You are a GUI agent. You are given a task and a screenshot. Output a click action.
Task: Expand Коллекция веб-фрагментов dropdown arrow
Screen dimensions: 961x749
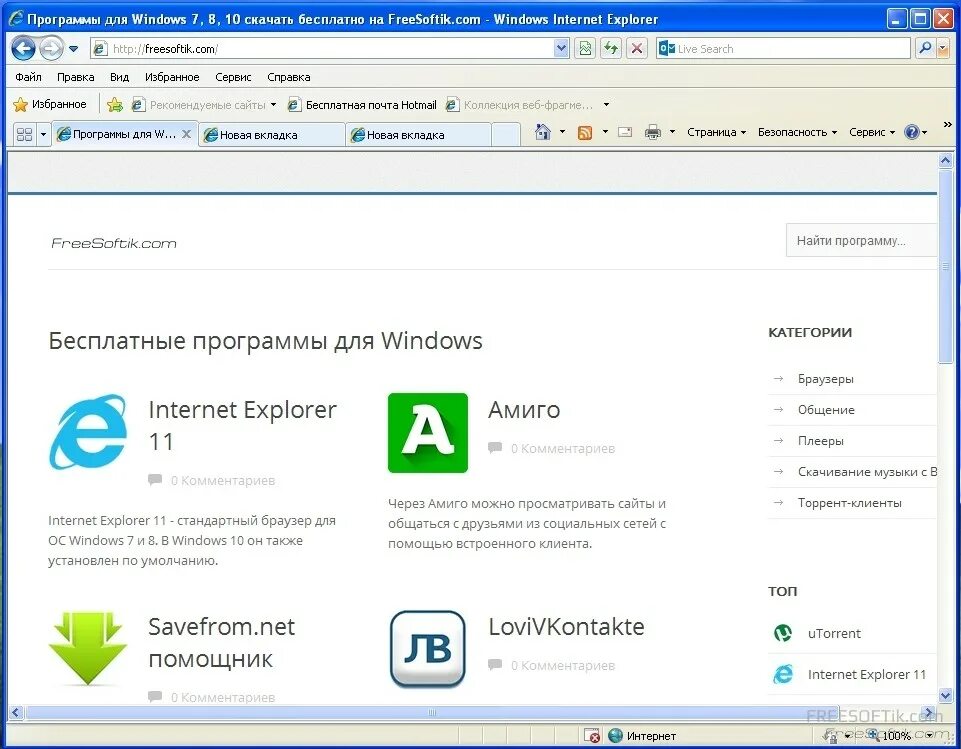coord(606,105)
